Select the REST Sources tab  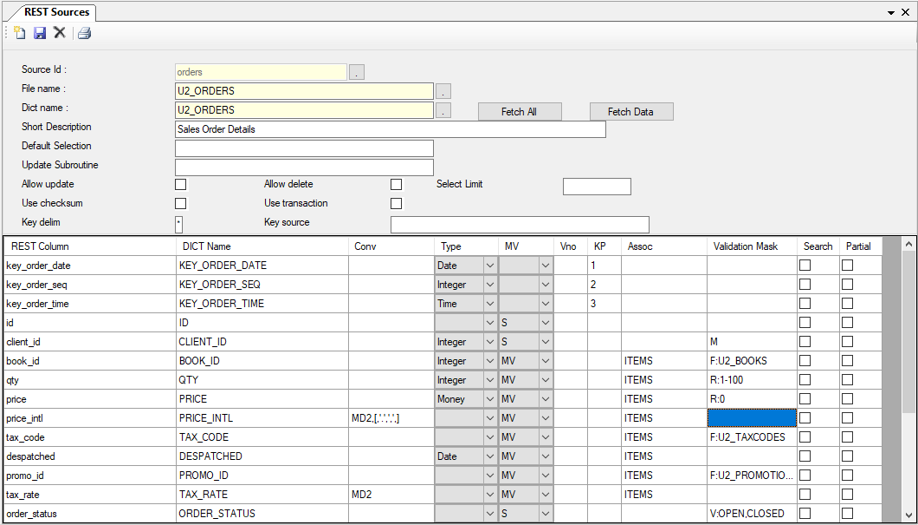pos(56,12)
